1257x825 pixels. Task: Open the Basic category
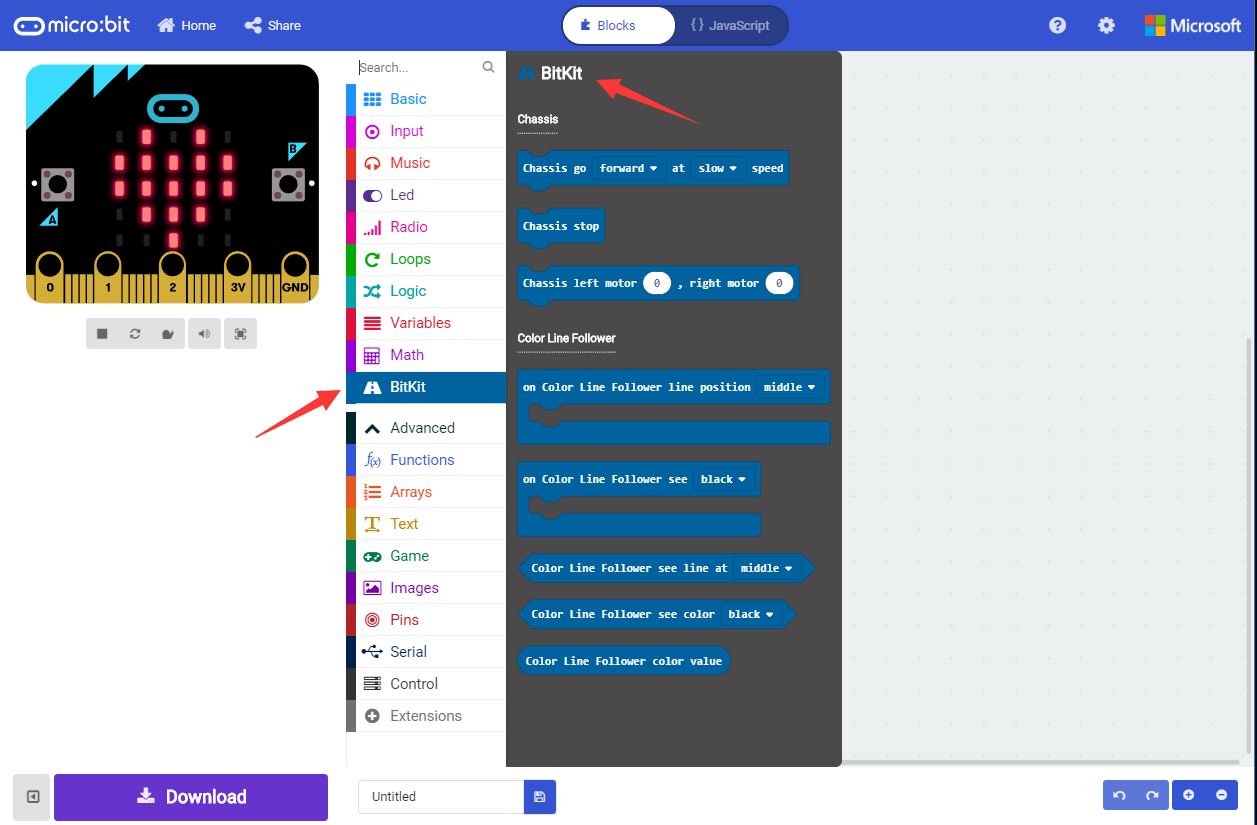[x=426, y=99]
